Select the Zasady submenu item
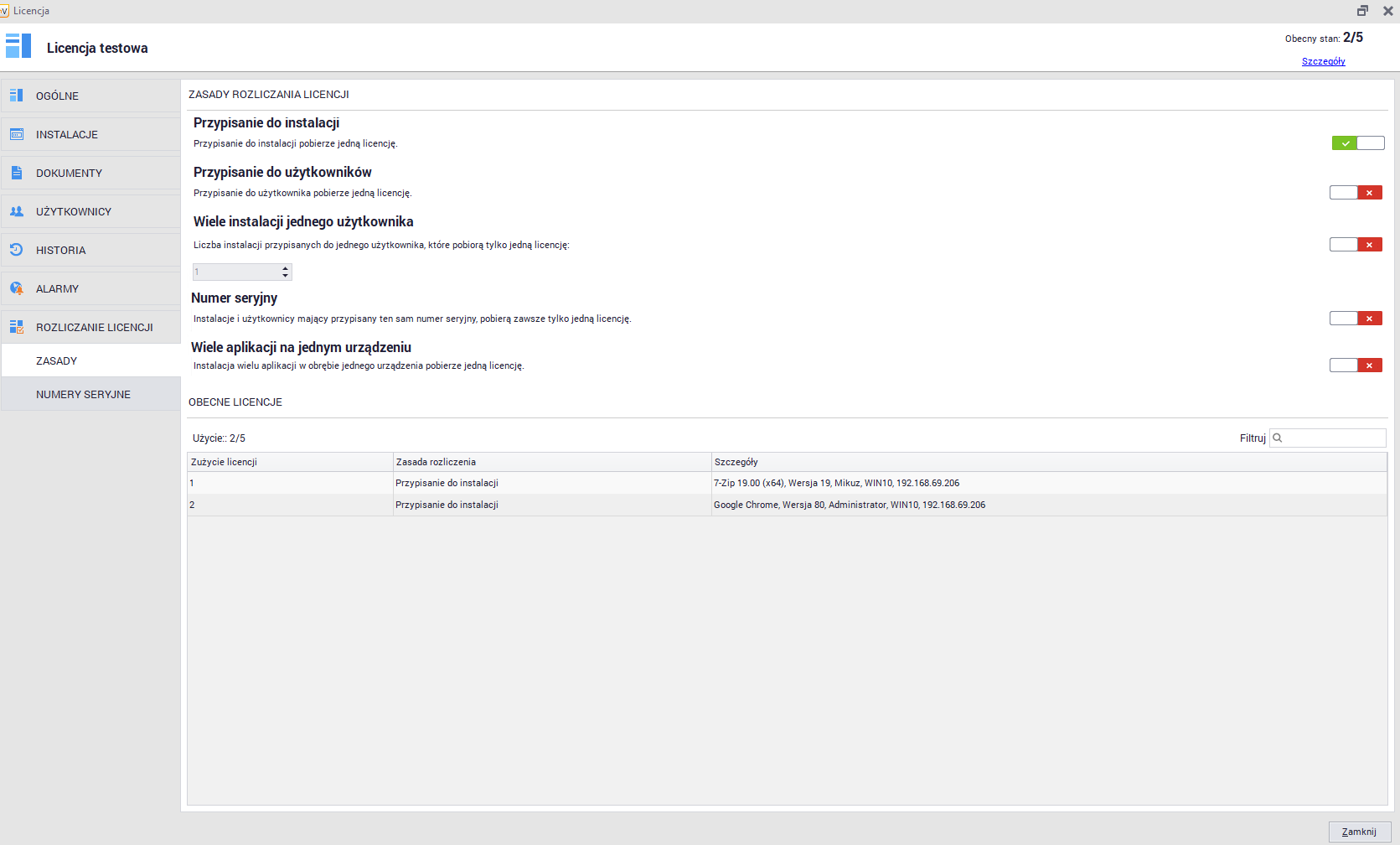 (56, 360)
